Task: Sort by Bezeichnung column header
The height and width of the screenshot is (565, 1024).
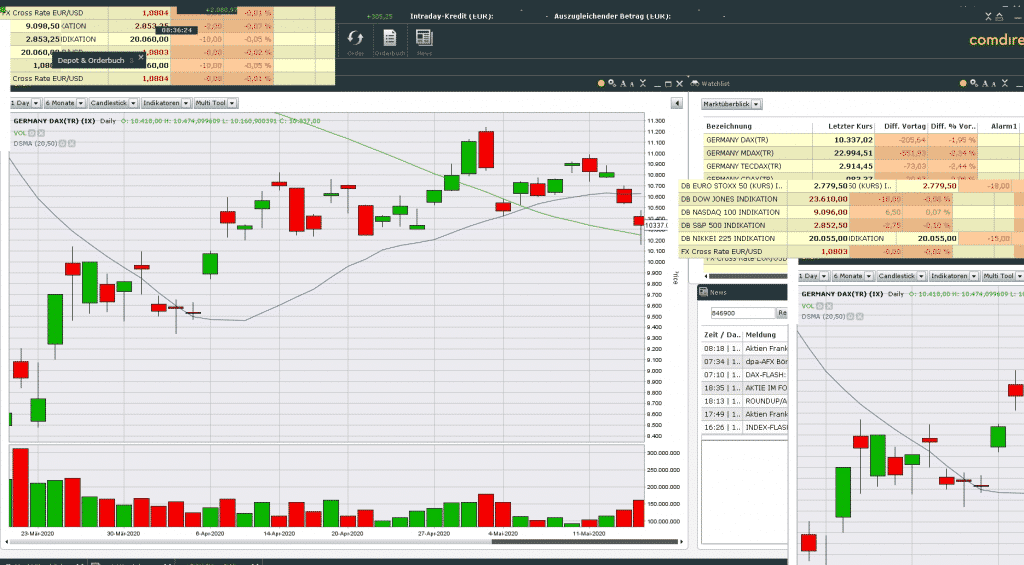Action: pos(729,126)
